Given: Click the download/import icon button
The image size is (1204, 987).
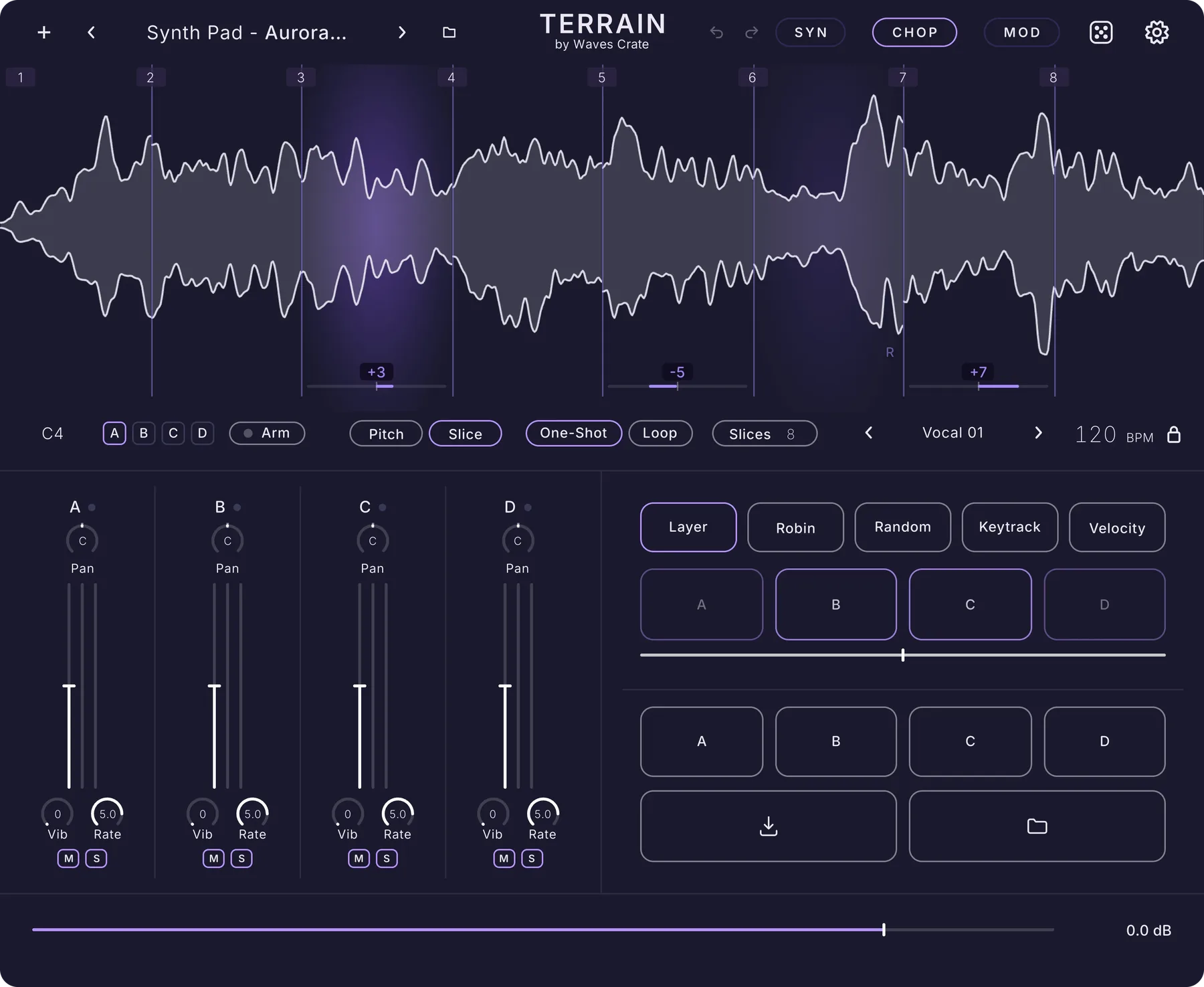Looking at the screenshot, I should coord(769,826).
